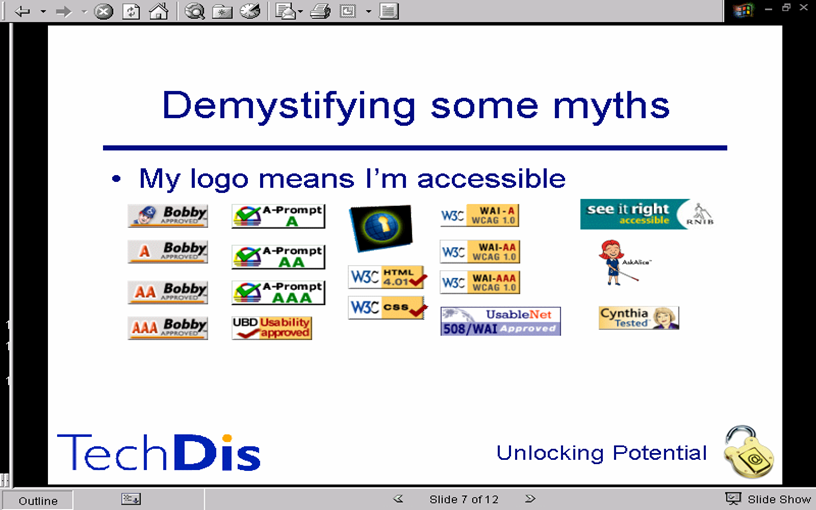Expand the Mail dropdown arrow

[x=300, y=11]
